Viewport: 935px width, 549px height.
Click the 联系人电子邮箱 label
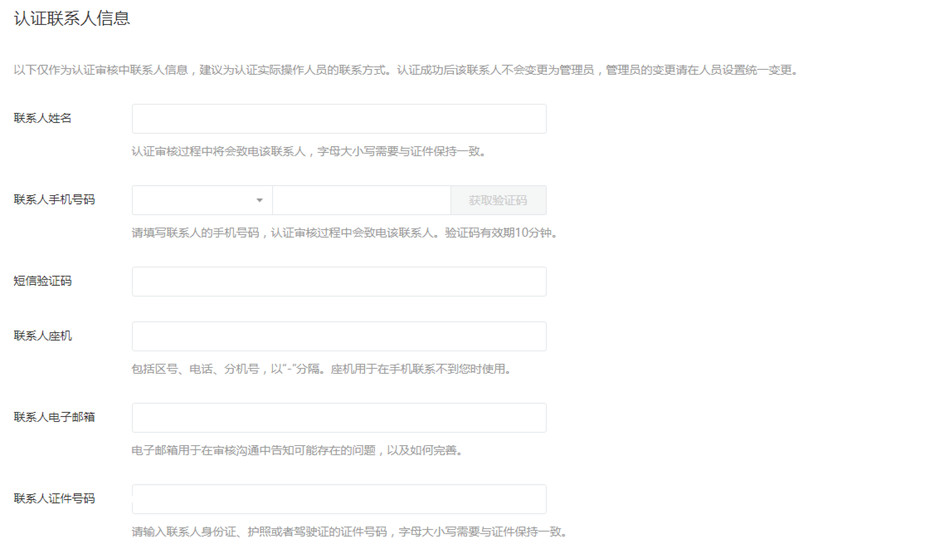coord(54,417)
